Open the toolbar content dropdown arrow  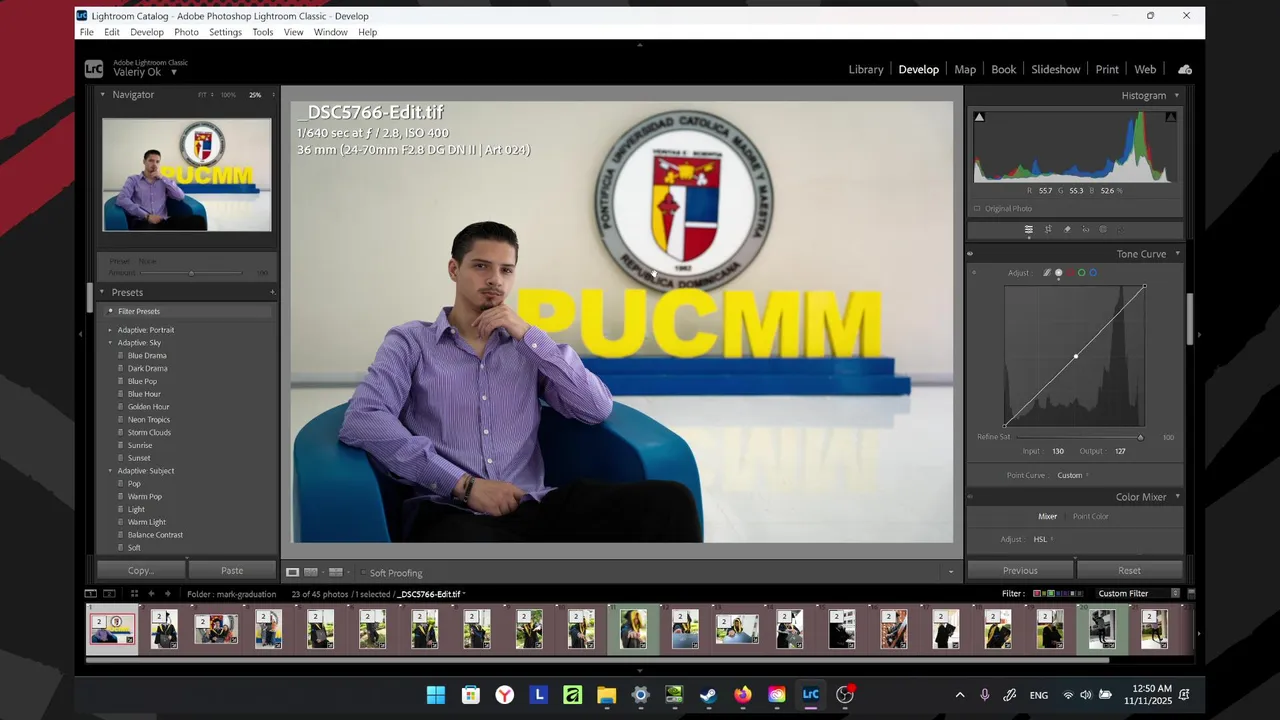(x=951, y=573)
